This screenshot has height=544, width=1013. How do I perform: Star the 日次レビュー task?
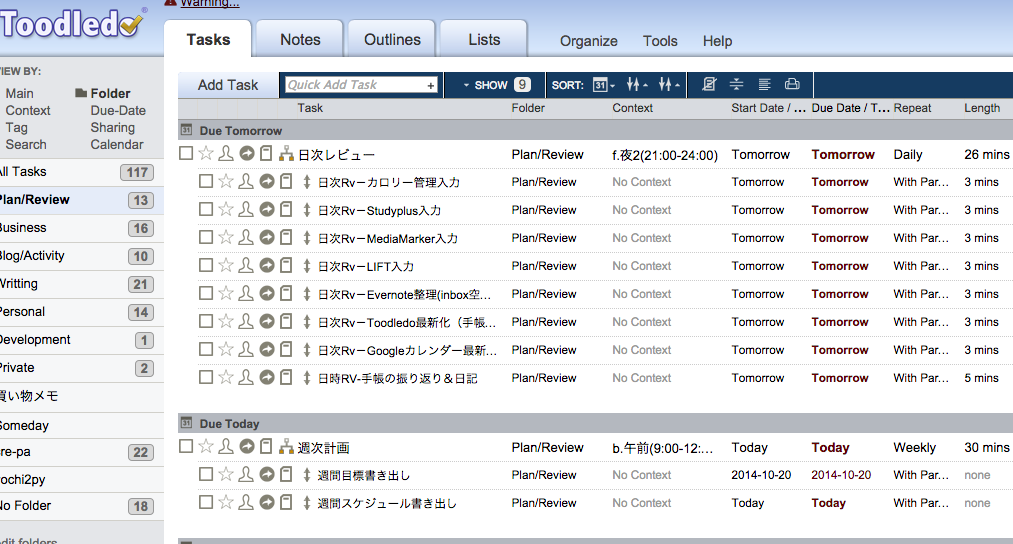click(206, 154)
